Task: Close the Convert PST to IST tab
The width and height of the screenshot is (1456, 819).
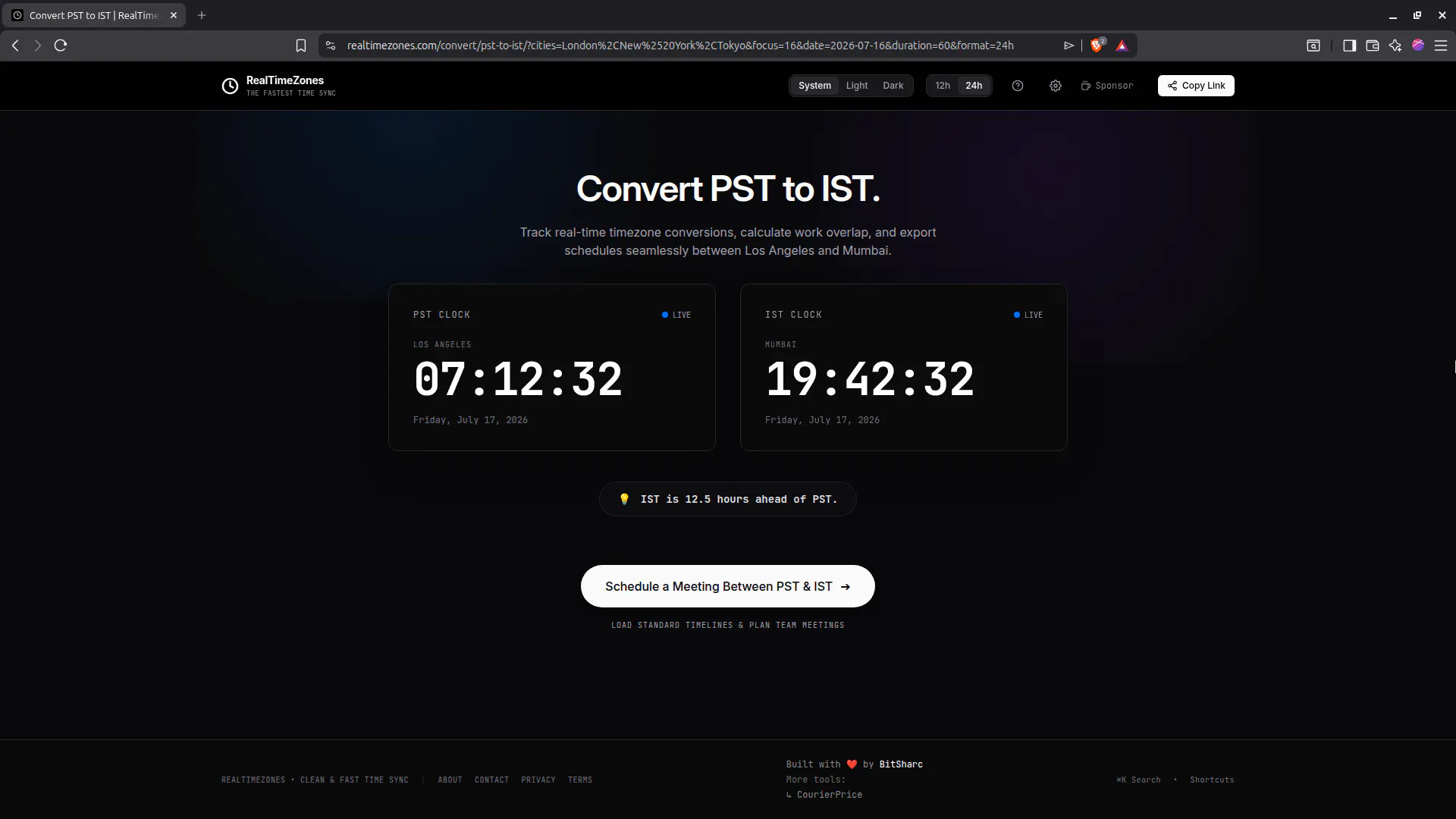Action: coord(173,15)
